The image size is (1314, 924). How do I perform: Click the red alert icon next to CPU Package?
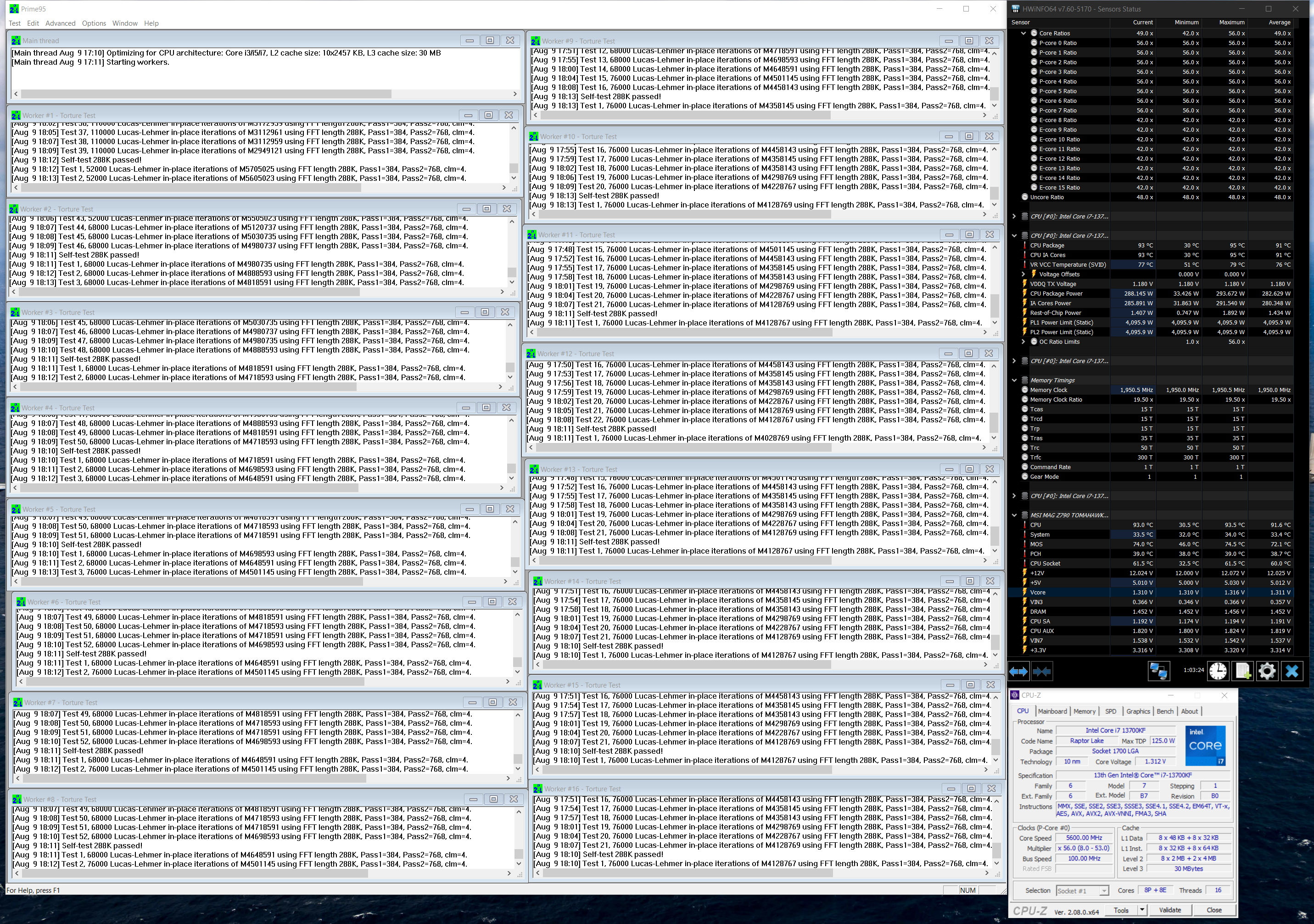1024,245
